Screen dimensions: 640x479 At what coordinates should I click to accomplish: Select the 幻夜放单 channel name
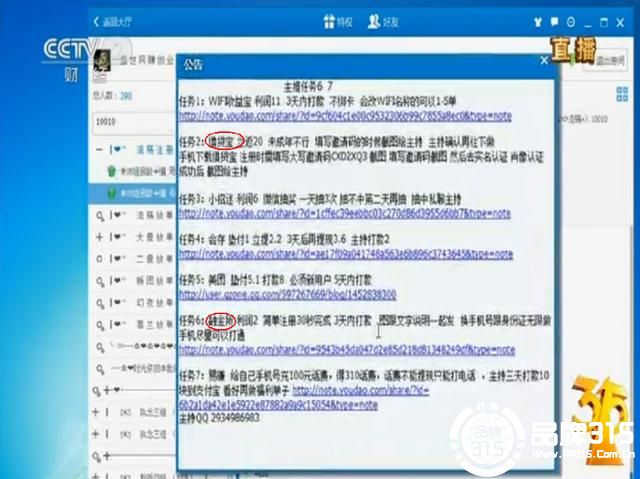coord(154,303)
